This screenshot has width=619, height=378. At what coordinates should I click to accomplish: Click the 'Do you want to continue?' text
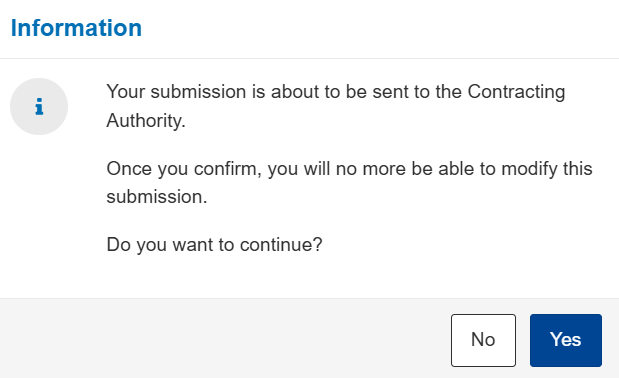coord(214,245)
